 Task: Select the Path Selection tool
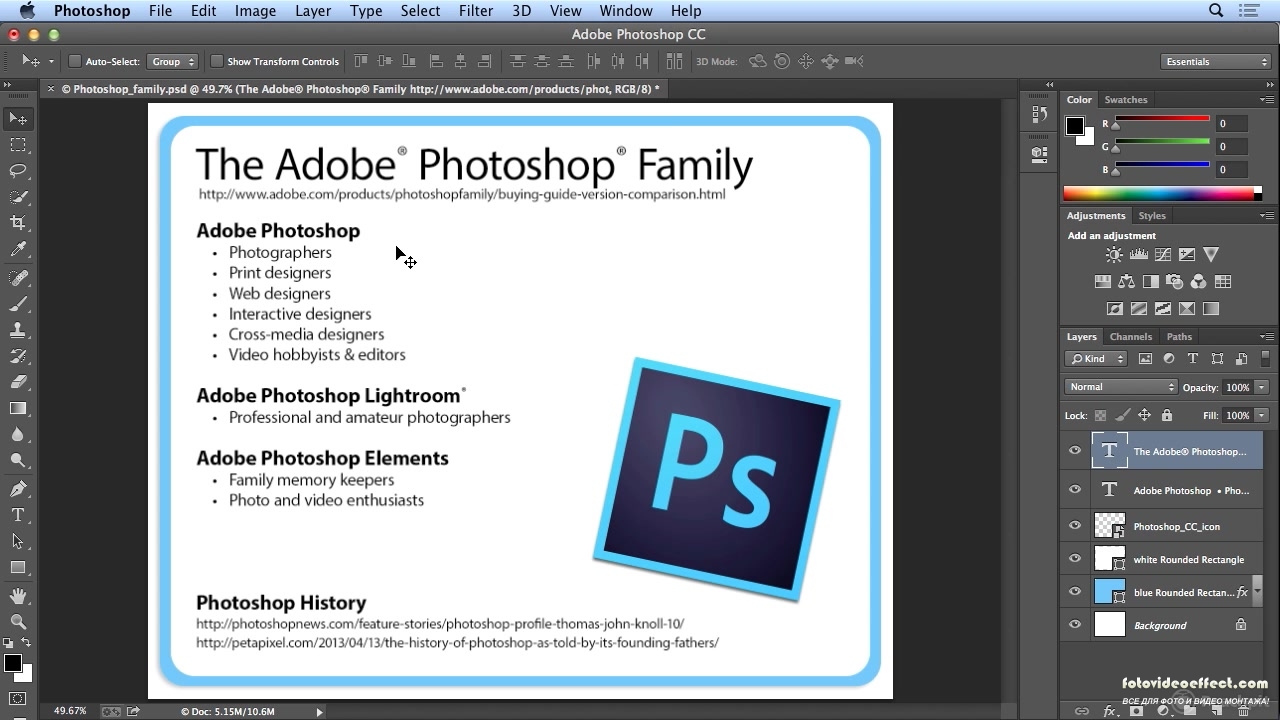pyautogui.click(x=18, y=541)
